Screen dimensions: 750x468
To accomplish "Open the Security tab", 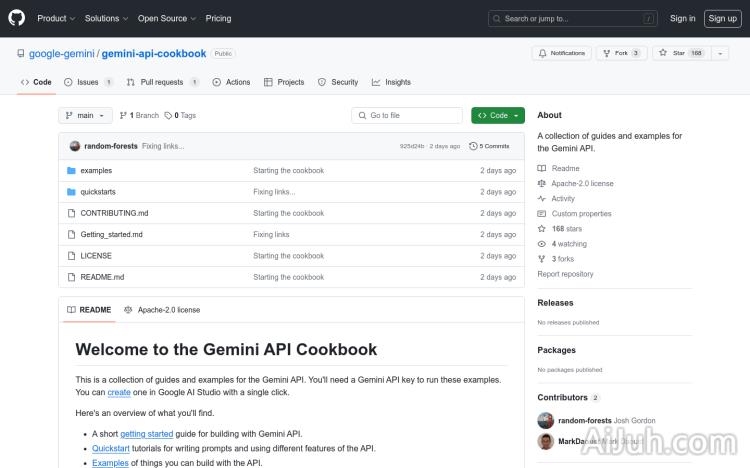I will [338, 82].
